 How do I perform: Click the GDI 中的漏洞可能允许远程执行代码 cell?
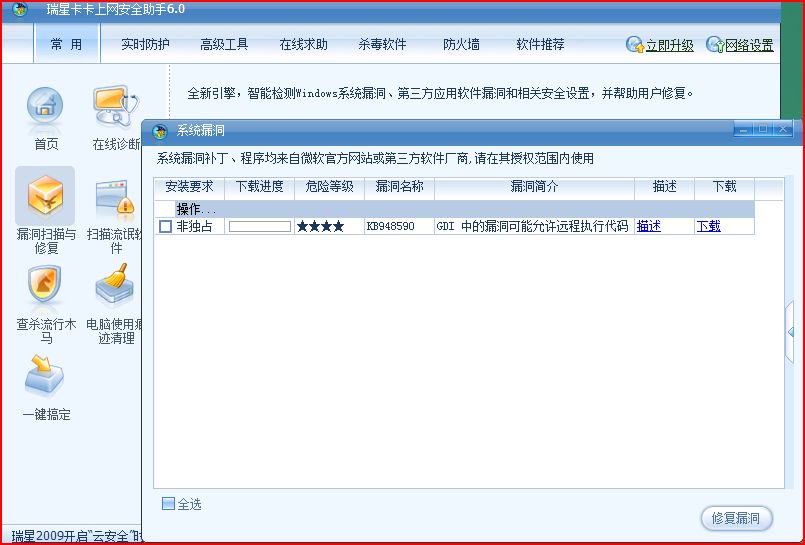(534, 226)
